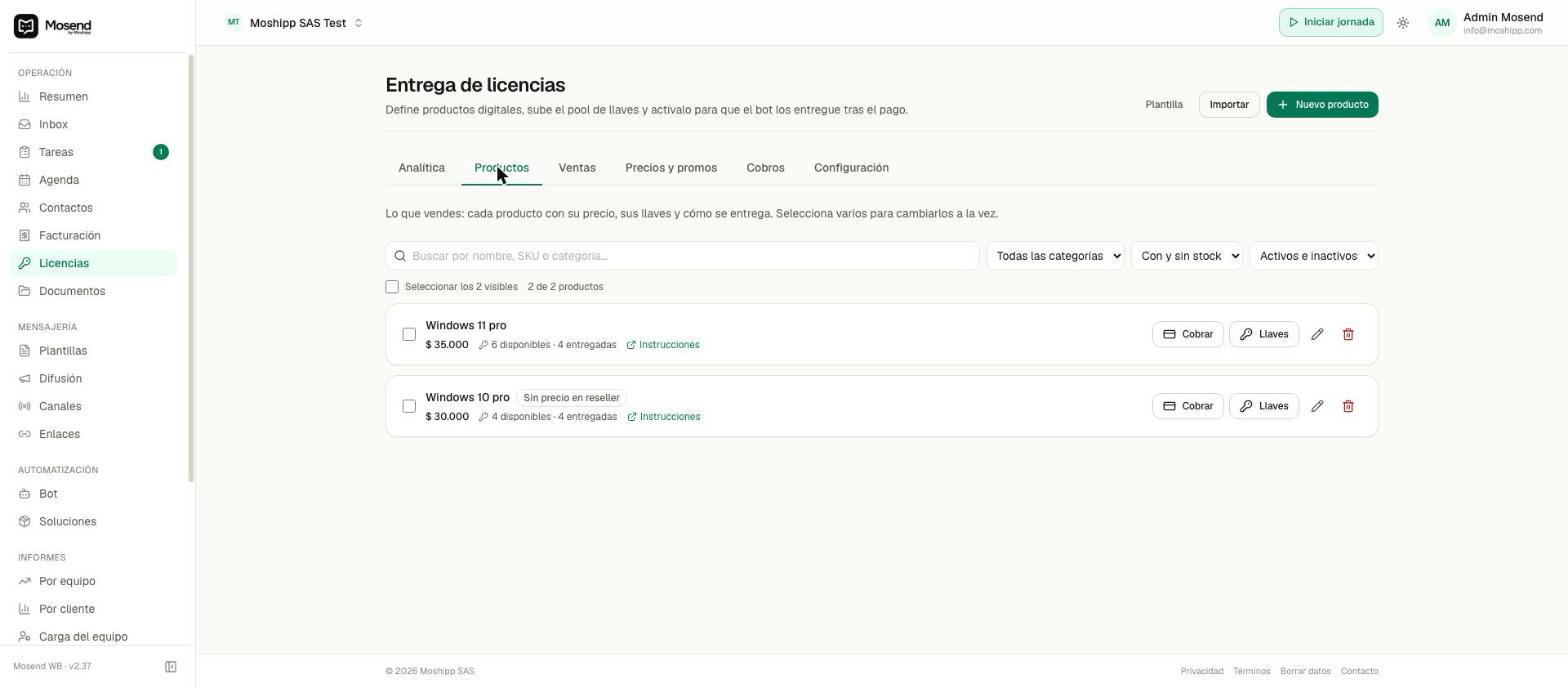The height and width of the screenshot is (688, 1568).
Task: Click the Borrar datos footer link
Action: click(x=1305, y=671)
